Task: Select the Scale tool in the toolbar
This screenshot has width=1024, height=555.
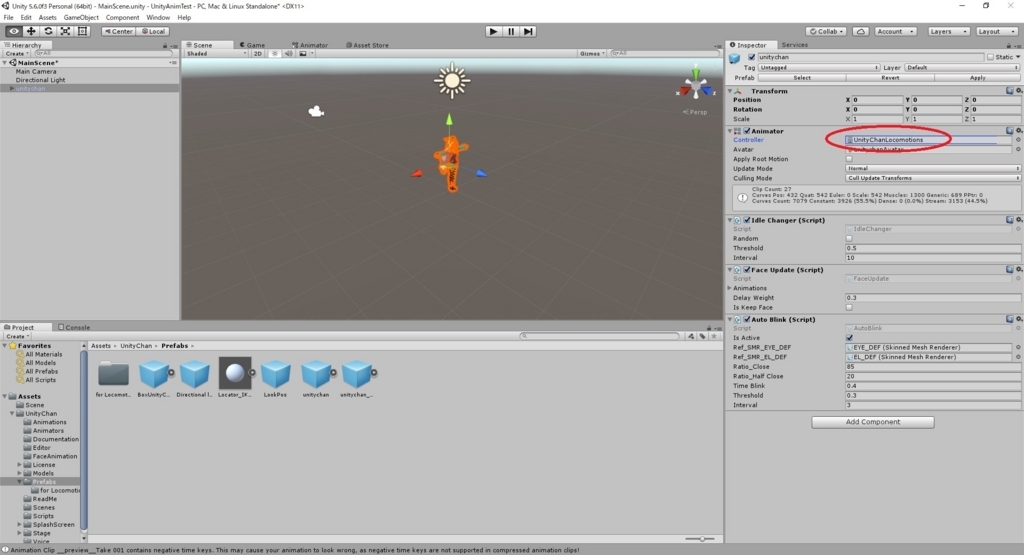Action: tap(65, 31)
